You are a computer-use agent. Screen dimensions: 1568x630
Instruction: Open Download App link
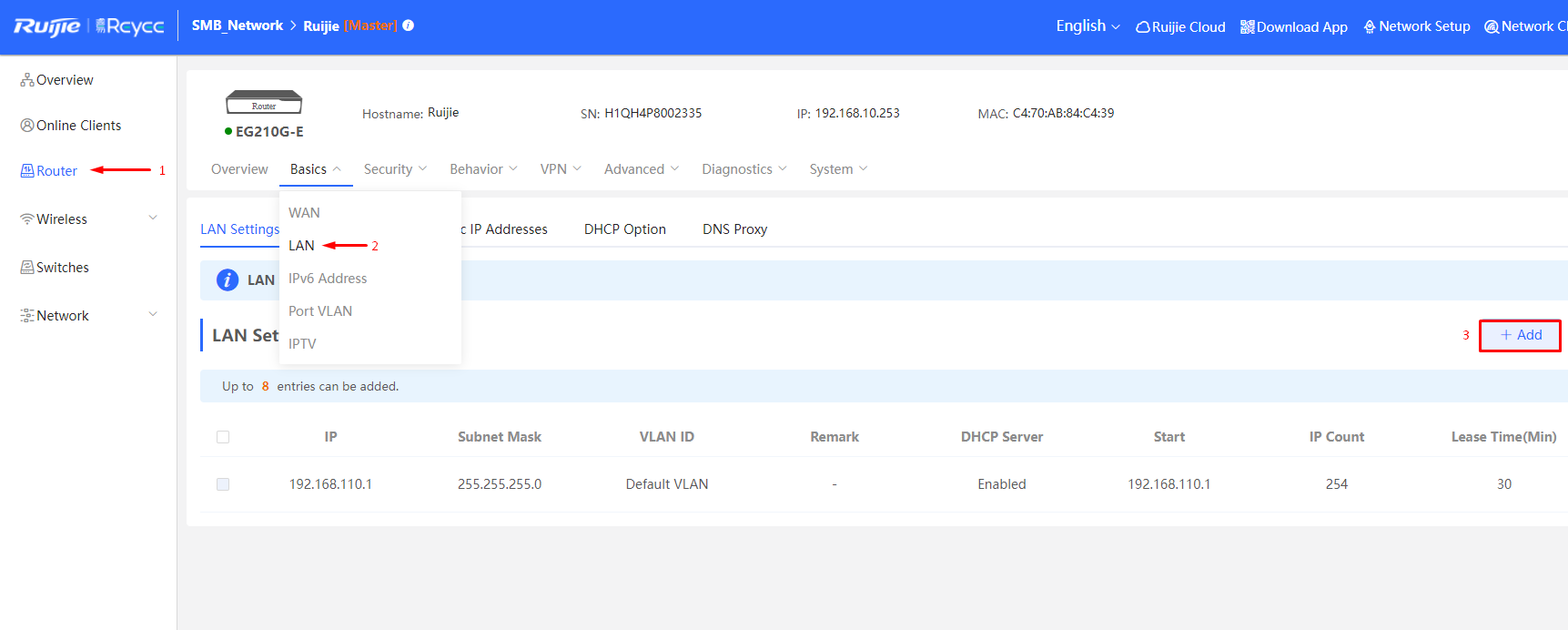[x=1294, y=27]
